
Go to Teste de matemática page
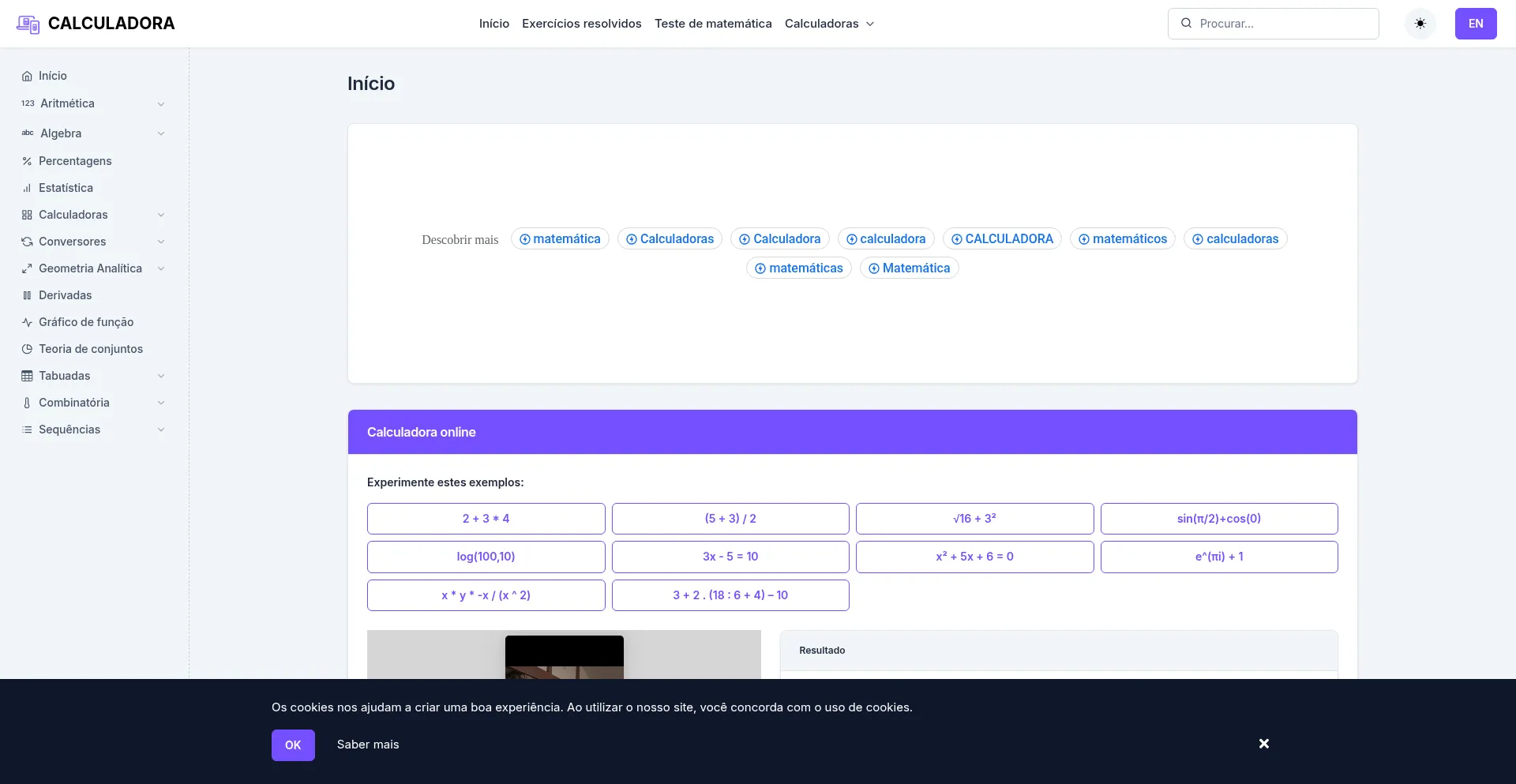click(x=712, y=24)
